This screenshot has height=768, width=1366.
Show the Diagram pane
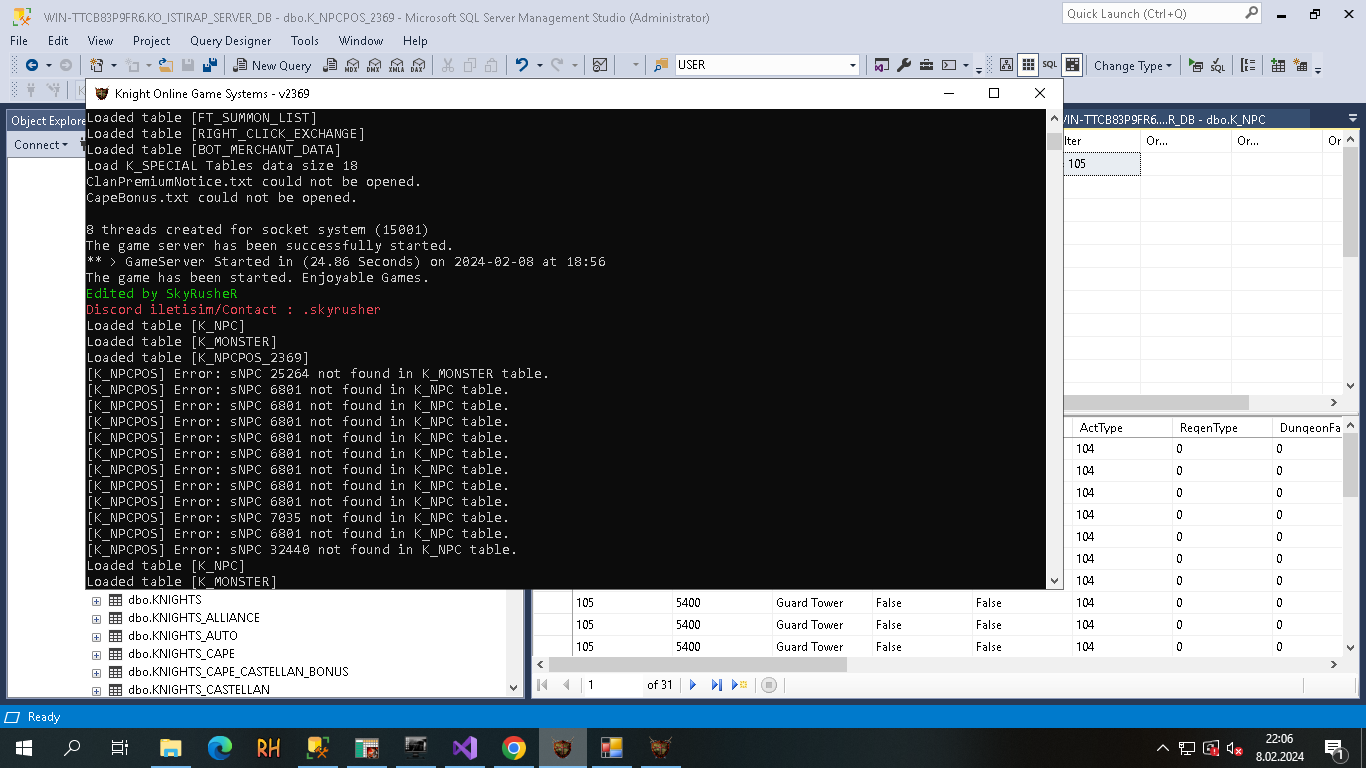point(1006,65)
